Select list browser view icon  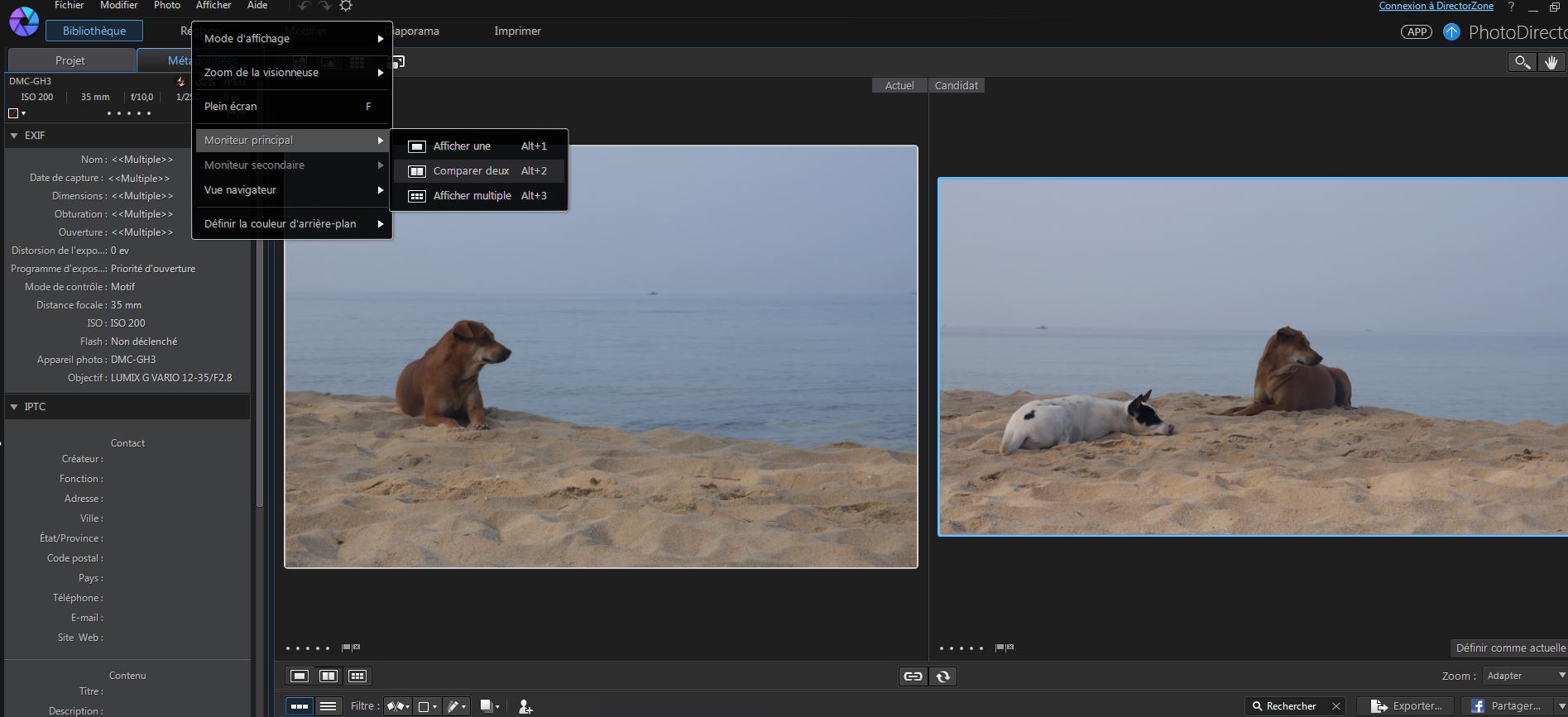[328, 706]
